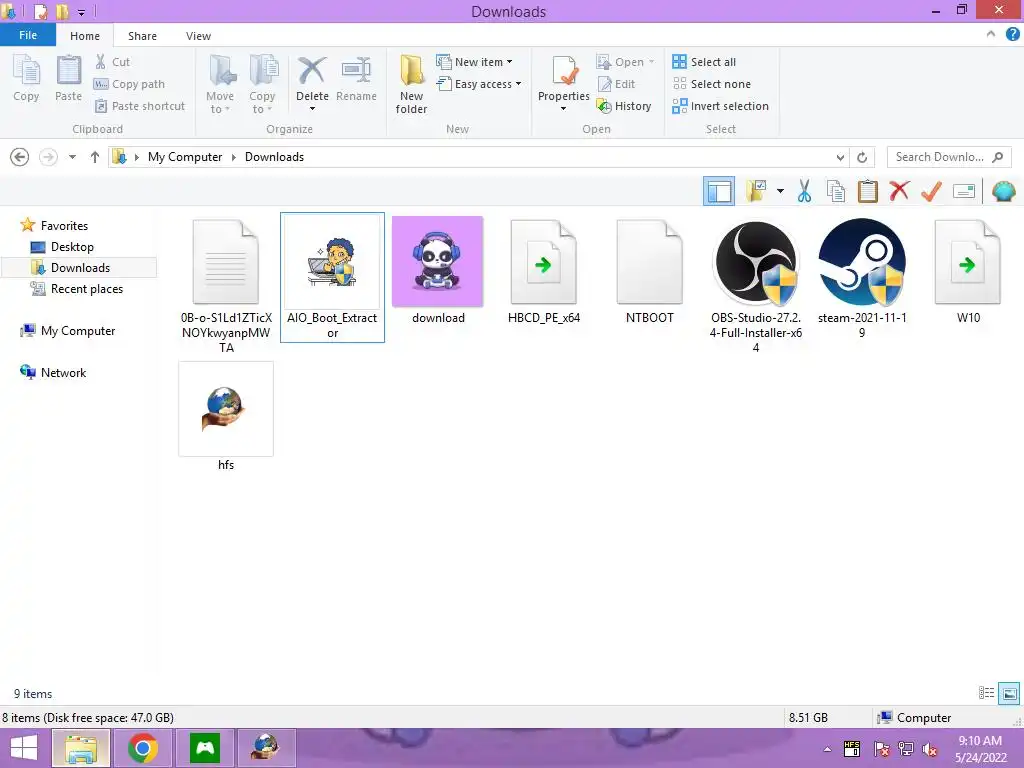
Task: Collapse the ribbon with the chevron
Action: click(x=991, y=35)
